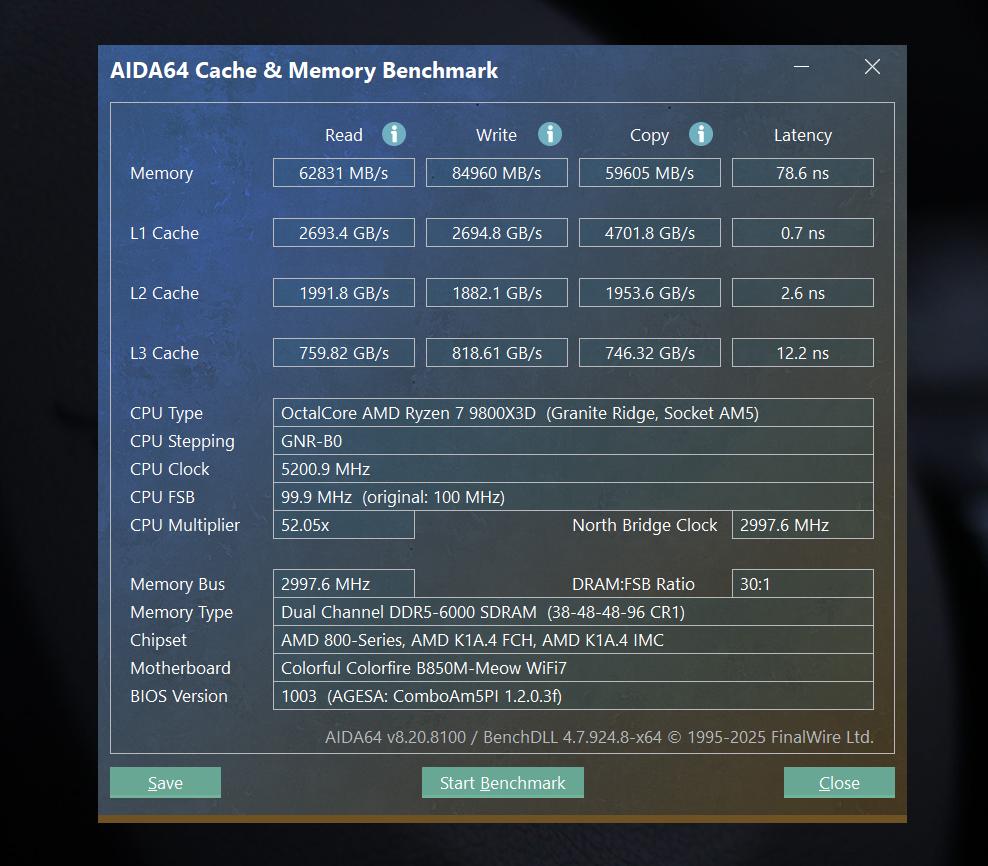Click the Close button at bottom right

coord(839,782)
